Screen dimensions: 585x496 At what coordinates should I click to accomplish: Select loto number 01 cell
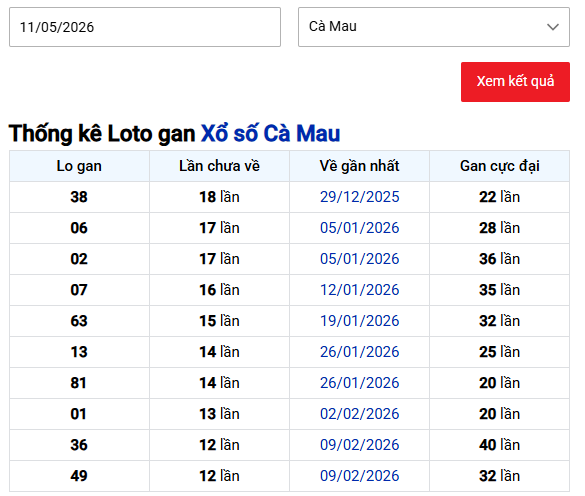click(79, 414)
